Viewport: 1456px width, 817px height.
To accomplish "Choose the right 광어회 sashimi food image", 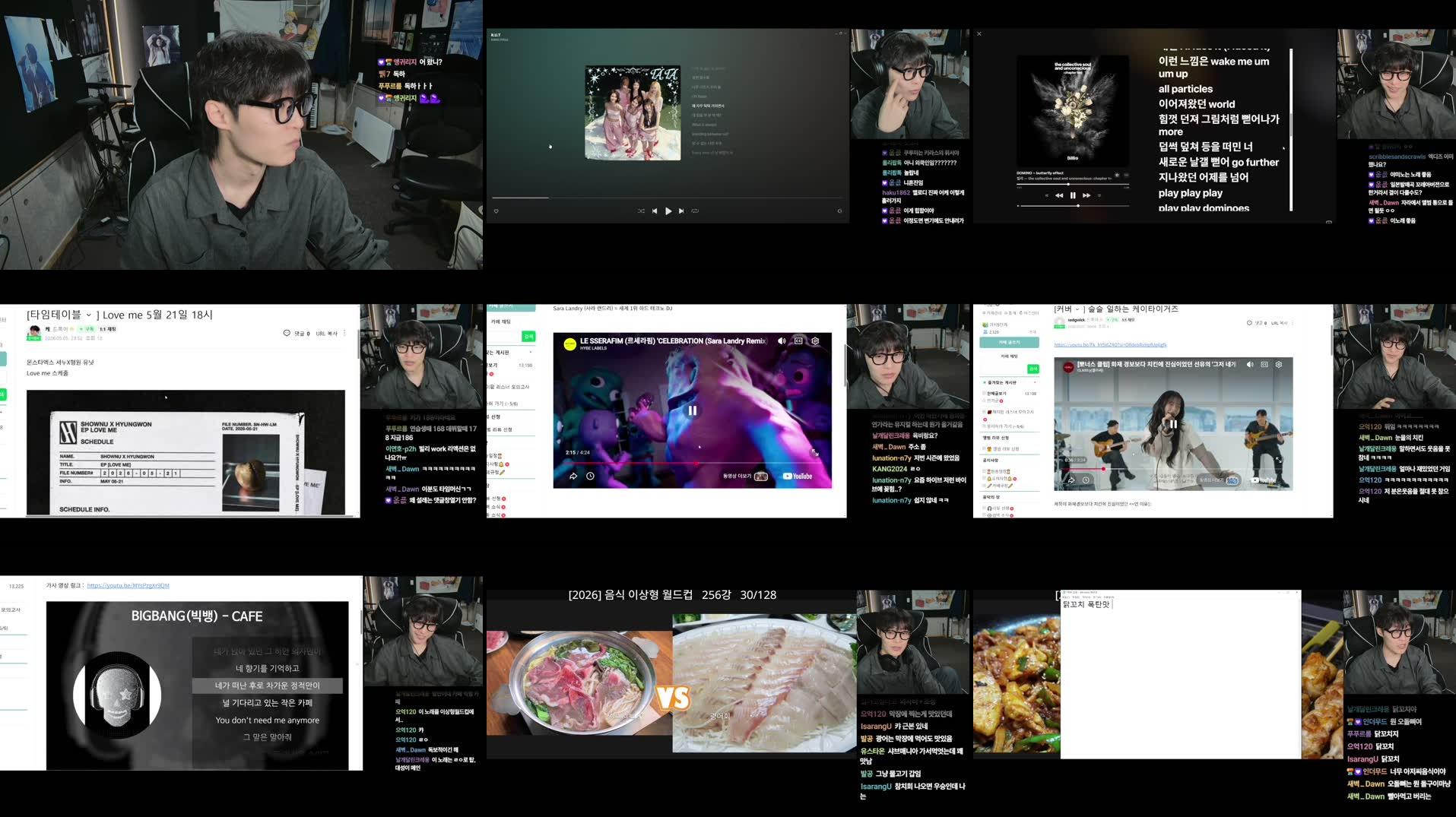I will click(764, 683).
